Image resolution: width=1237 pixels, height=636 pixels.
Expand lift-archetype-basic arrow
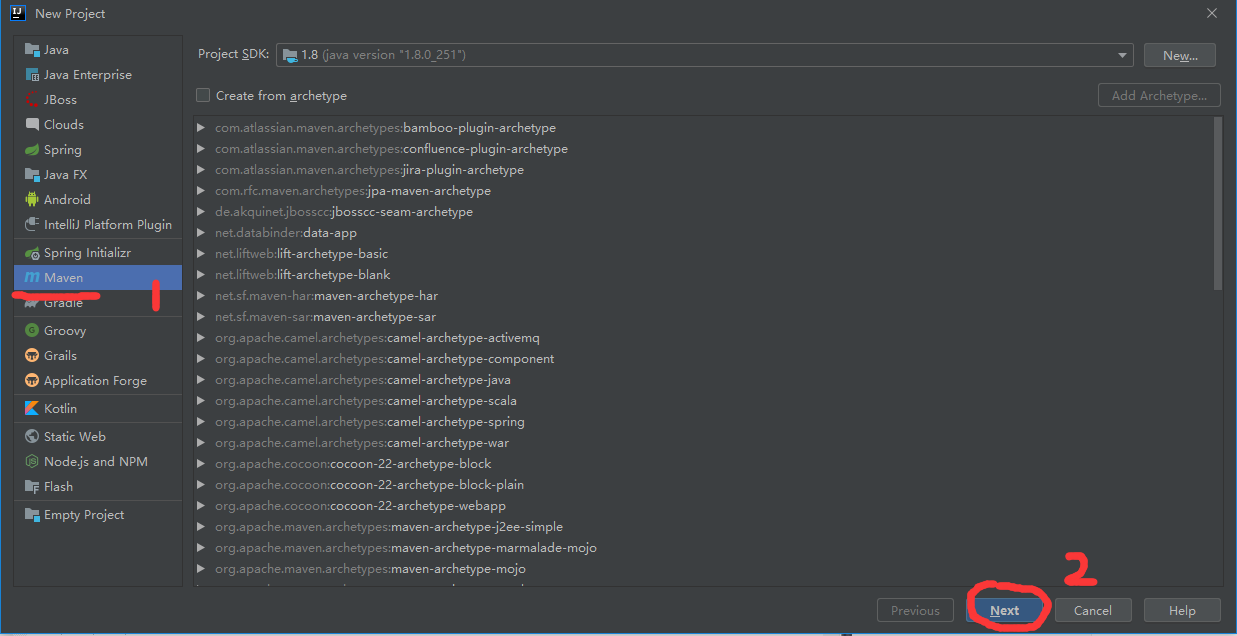pyautogui.click(x=201, y=254)
